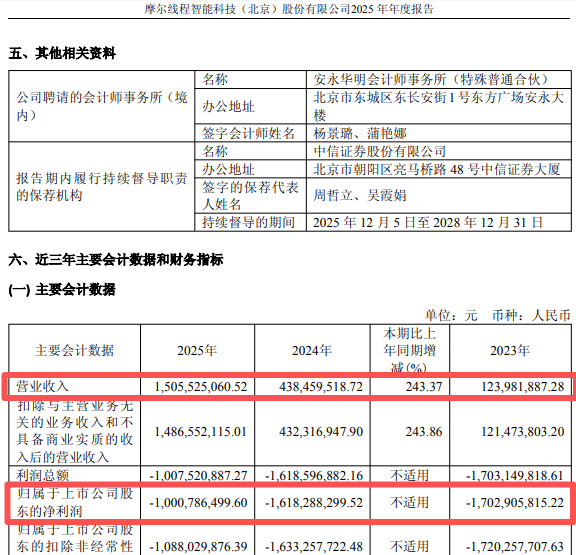Click the heading 五、其他相关资料

[62, 54]
